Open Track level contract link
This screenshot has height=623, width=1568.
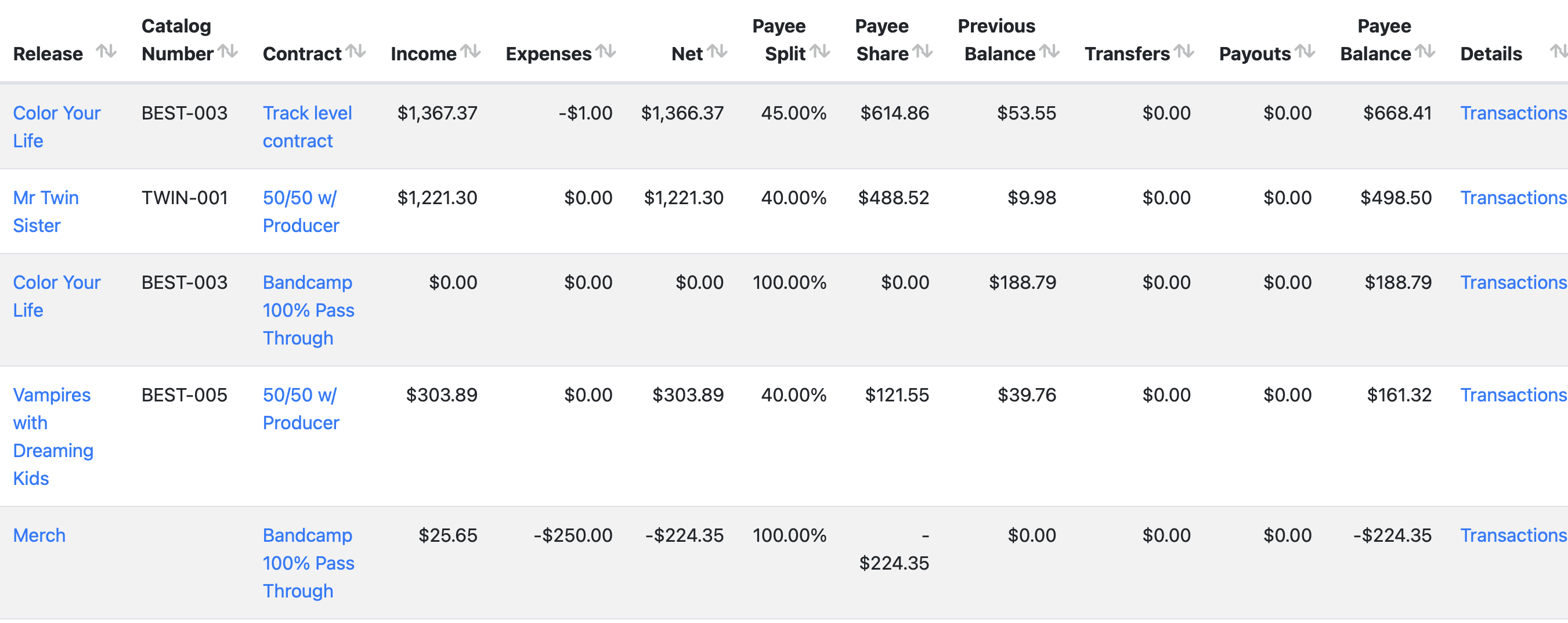308,127
